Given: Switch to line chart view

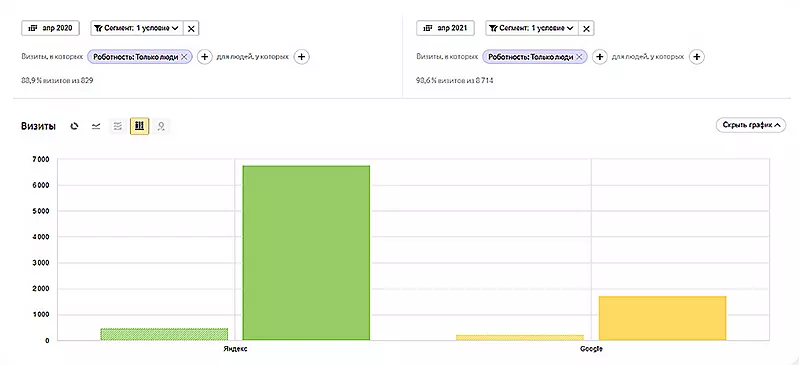Looking at the screenshot, I should click(96, 126).
